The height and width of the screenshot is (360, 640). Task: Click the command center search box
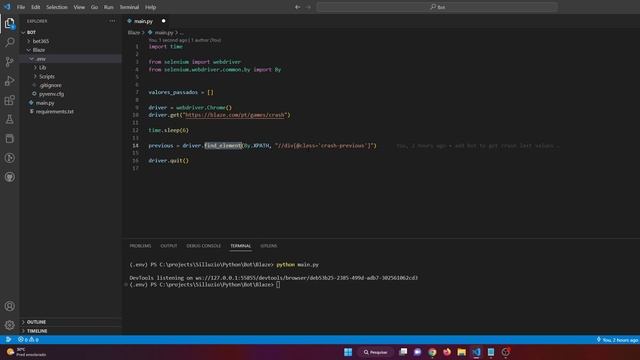[x=437, y=7]
